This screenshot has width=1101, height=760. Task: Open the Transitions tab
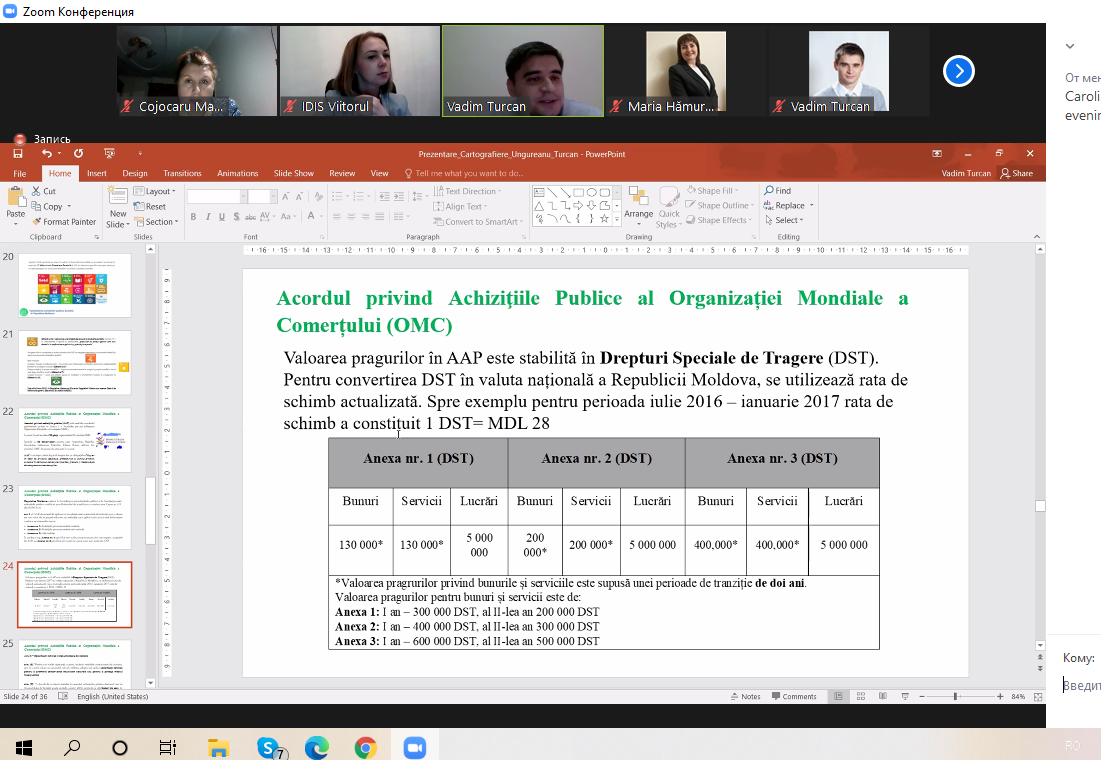(183, 173)
